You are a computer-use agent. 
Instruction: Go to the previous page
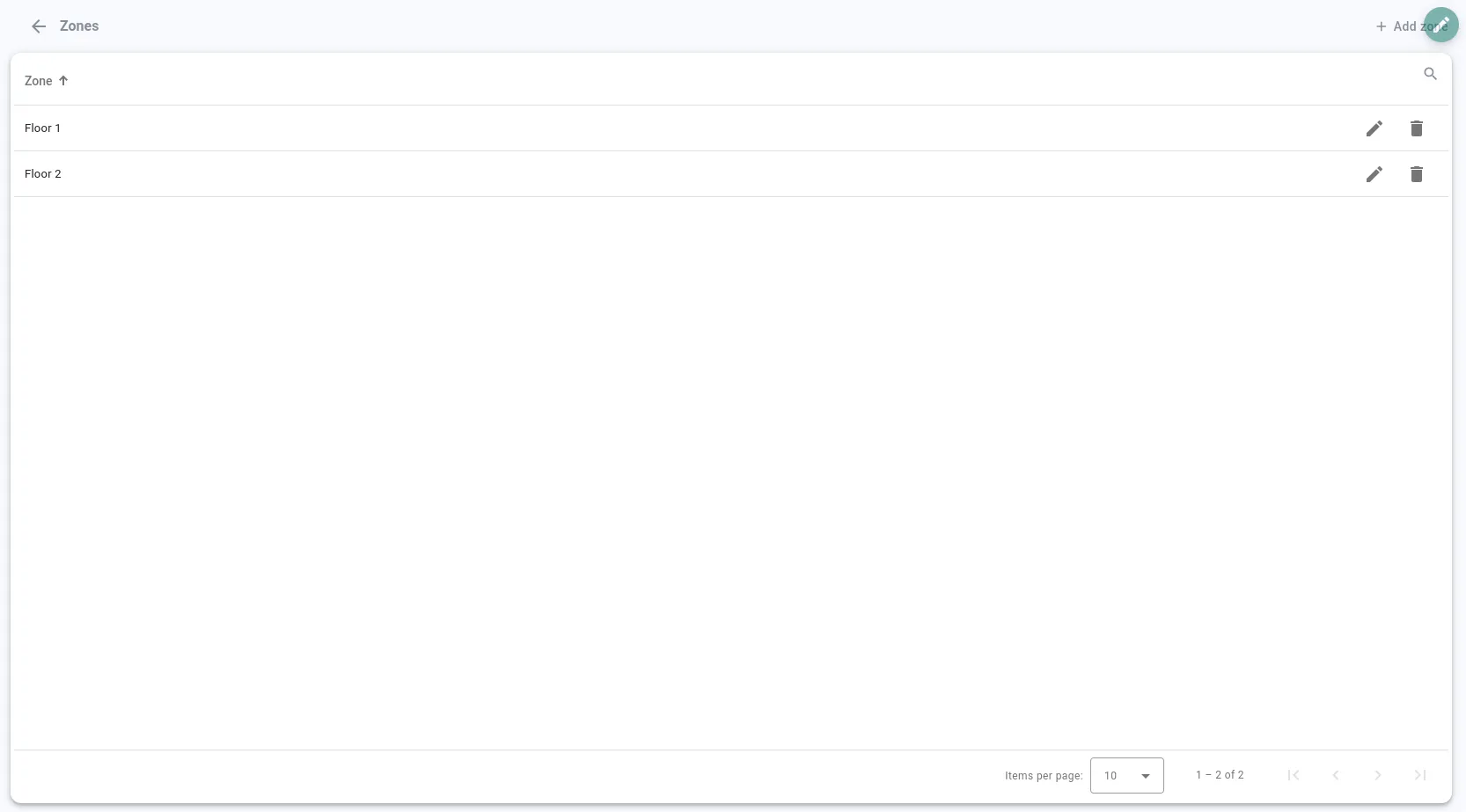(1336, 775)
